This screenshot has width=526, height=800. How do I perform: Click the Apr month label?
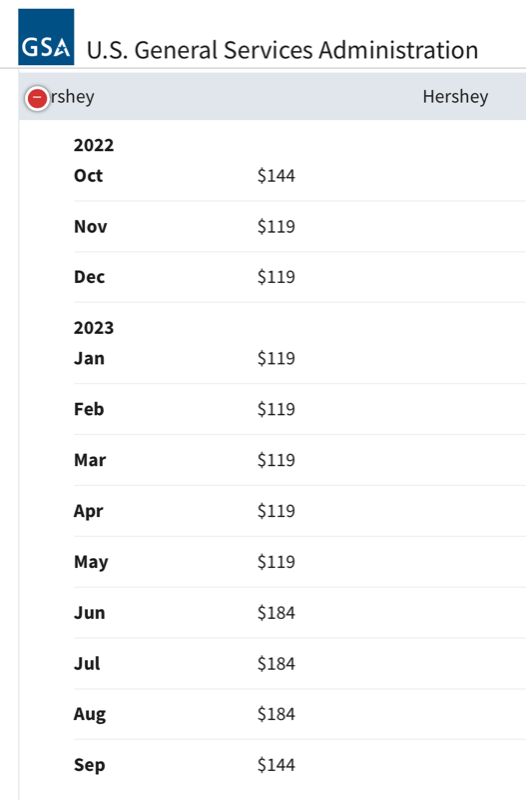88,511
